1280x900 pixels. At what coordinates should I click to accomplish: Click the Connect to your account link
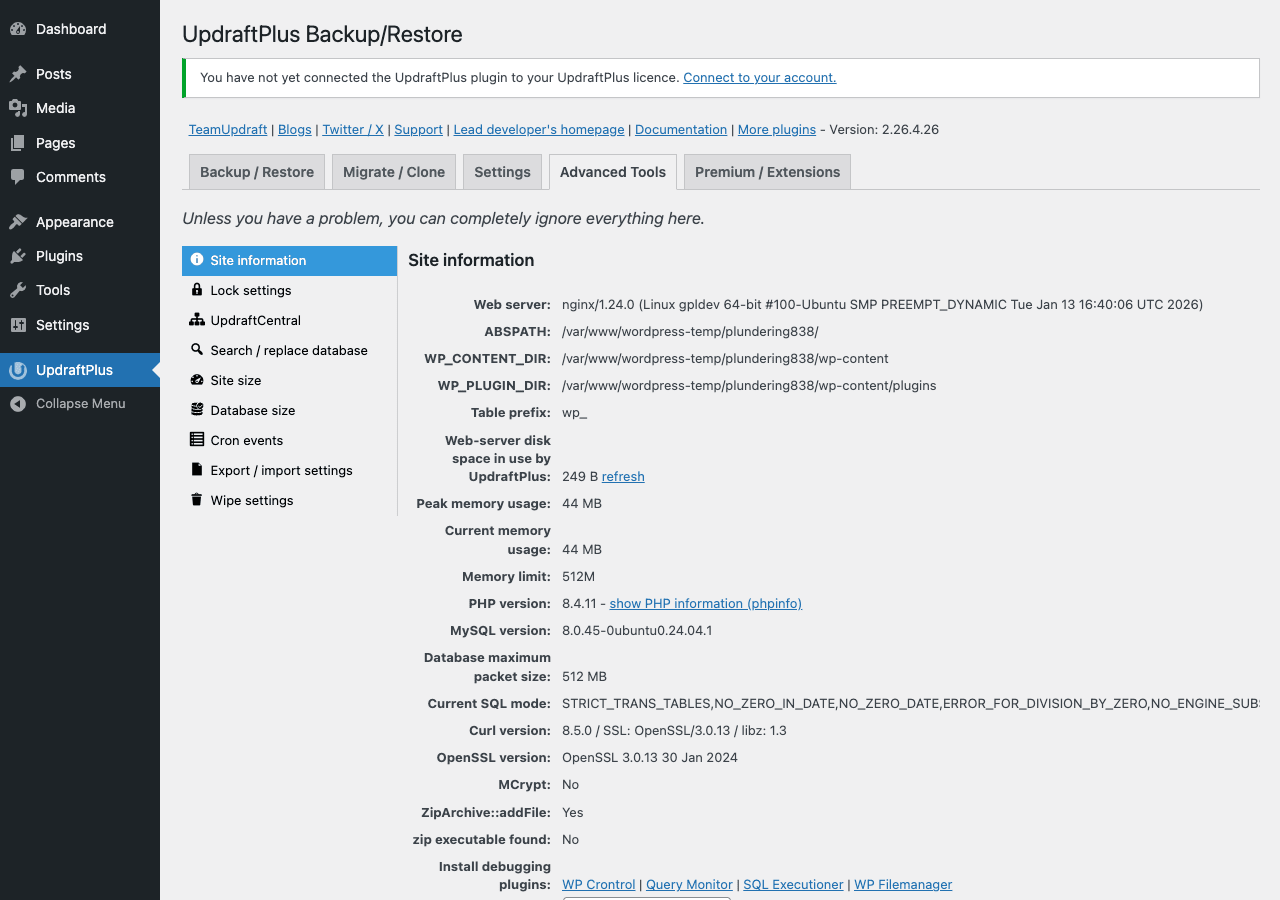(760, 77)
